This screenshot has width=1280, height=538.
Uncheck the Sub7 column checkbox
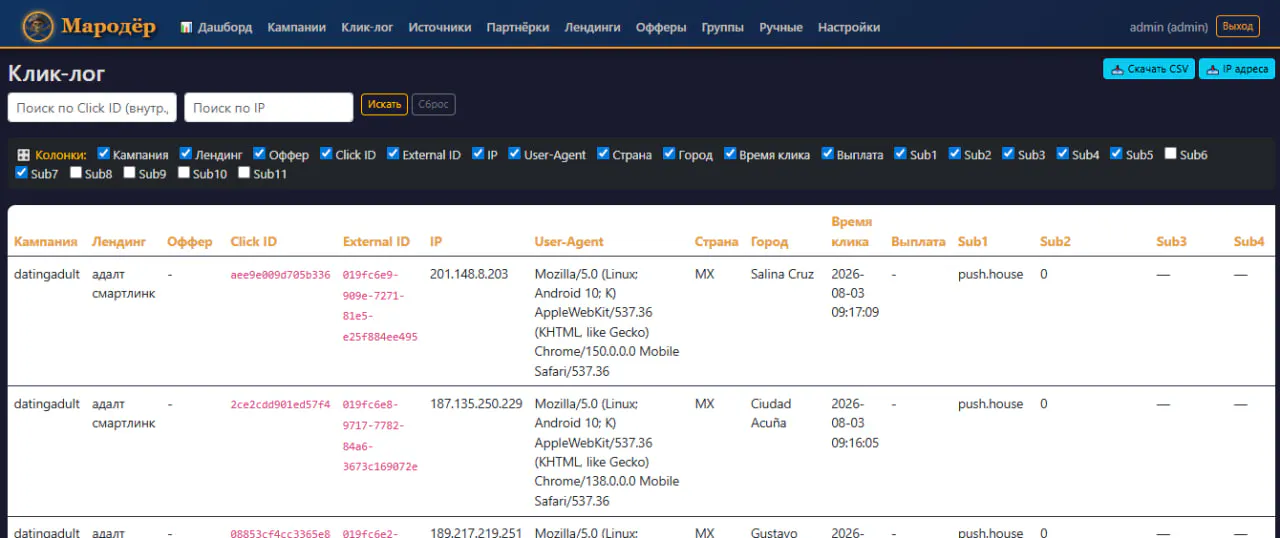coord(21,173)
